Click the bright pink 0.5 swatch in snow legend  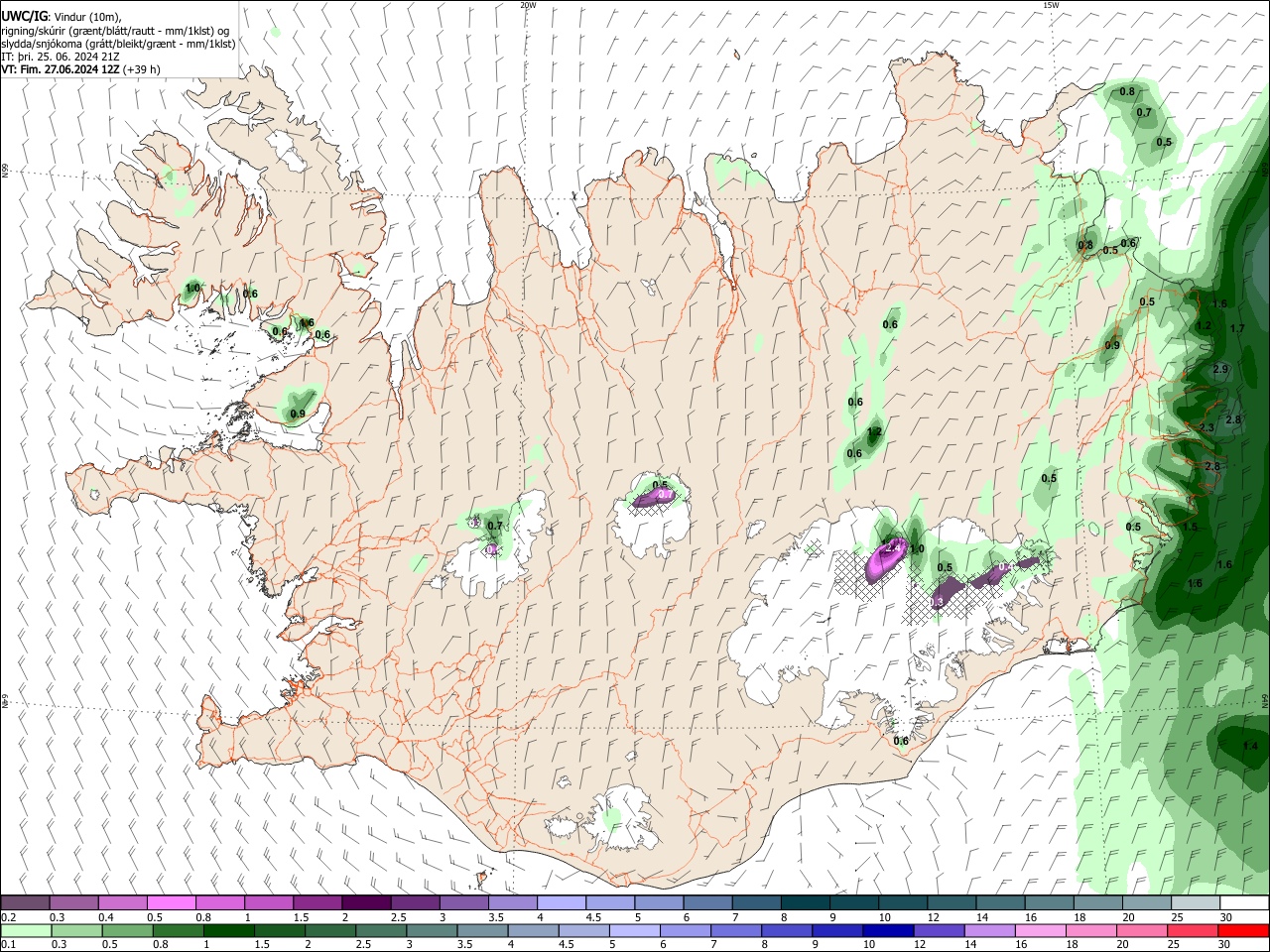click(171, 903)
